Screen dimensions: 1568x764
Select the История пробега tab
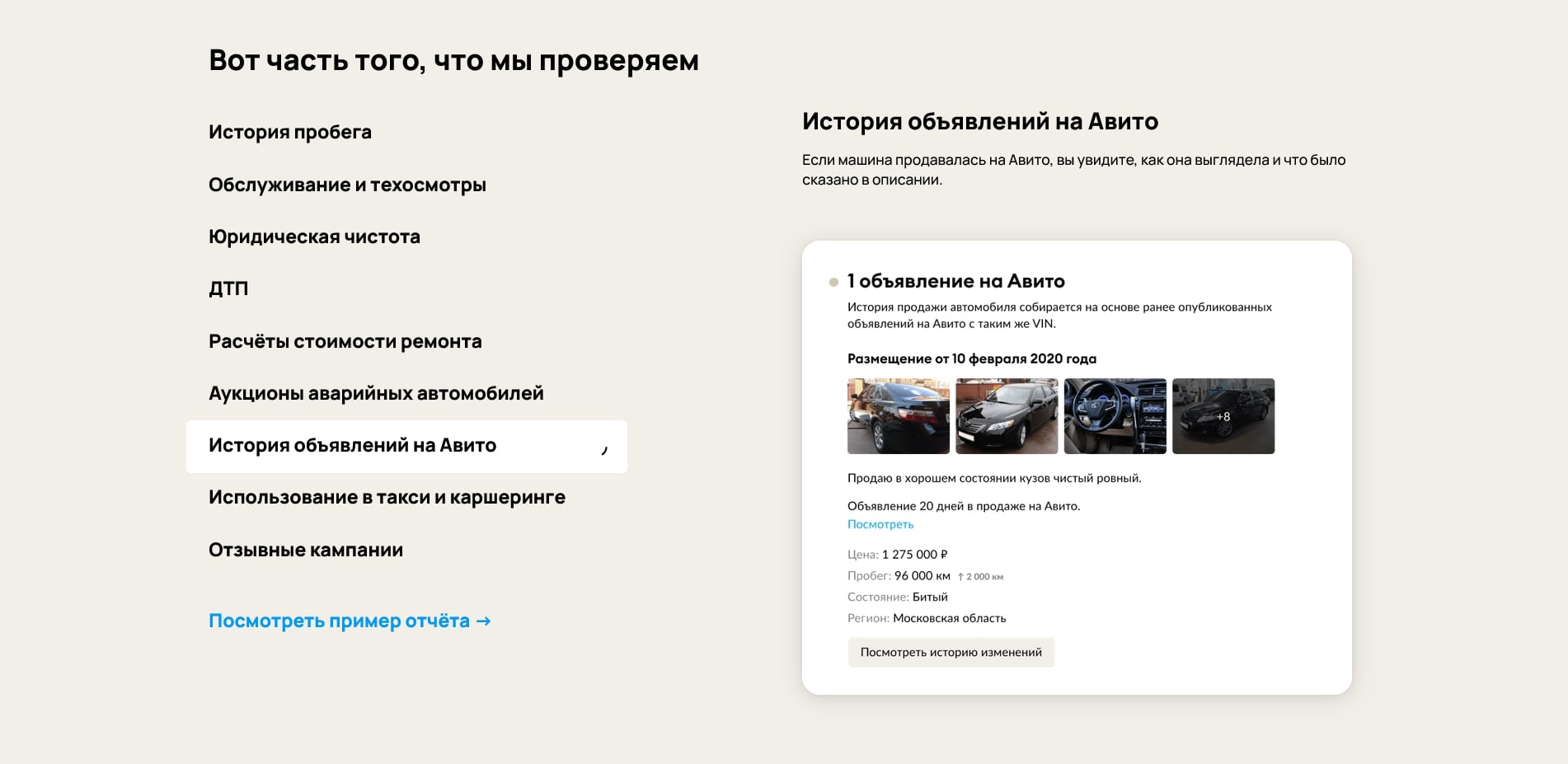(x=290, y=132)
